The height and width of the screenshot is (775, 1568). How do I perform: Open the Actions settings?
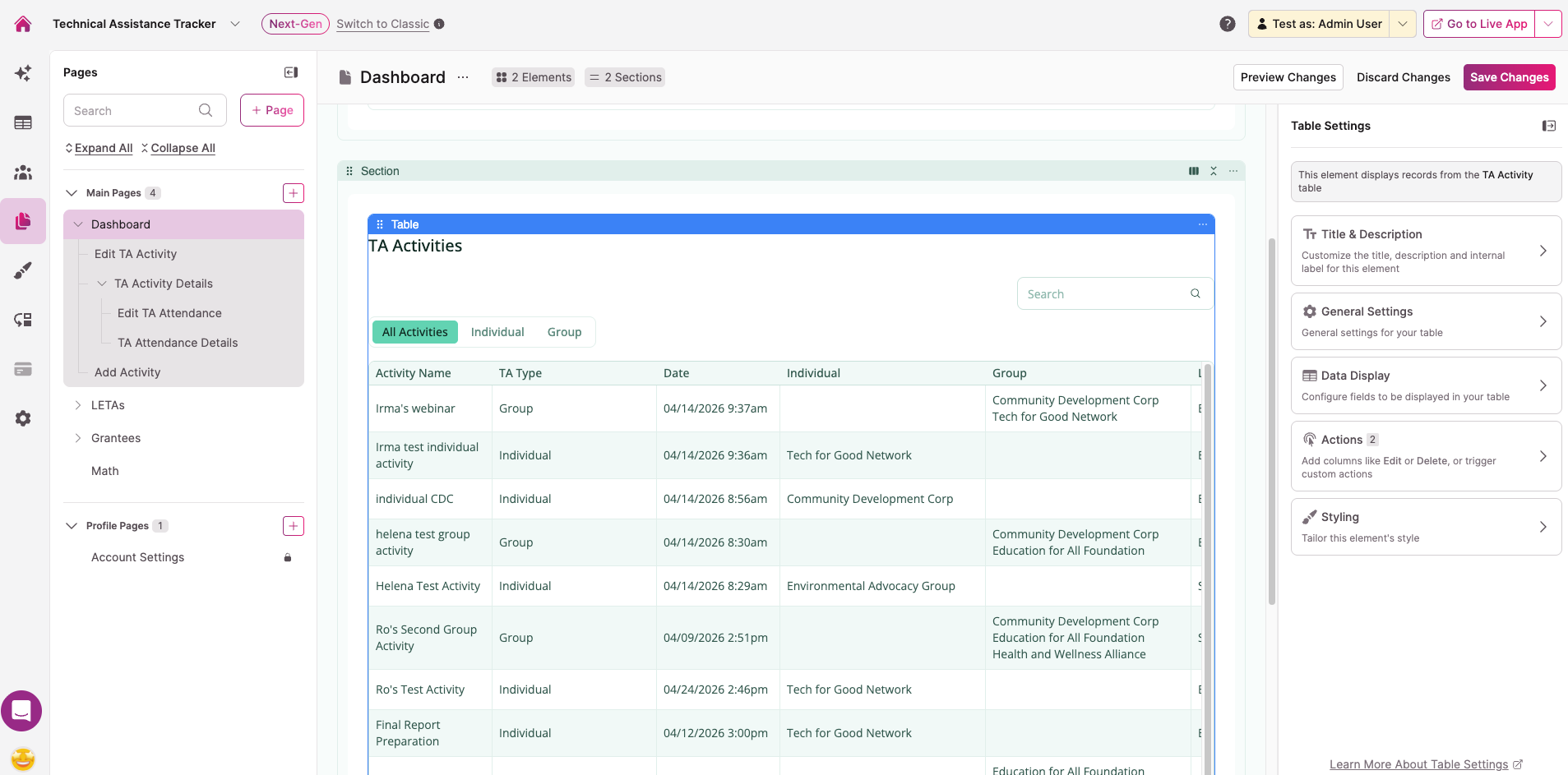(1426, 456)
